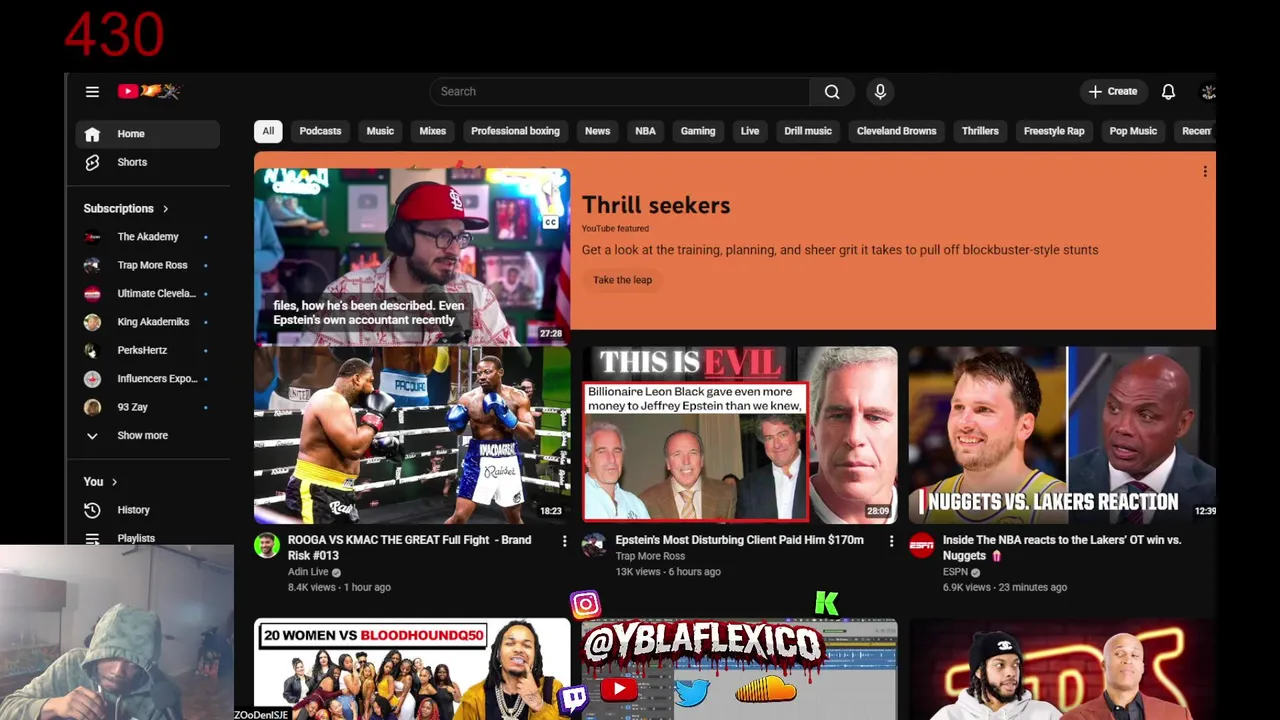Open the Trap More Ross channel avatar under the Epstein video

click(x=594, y=545)
